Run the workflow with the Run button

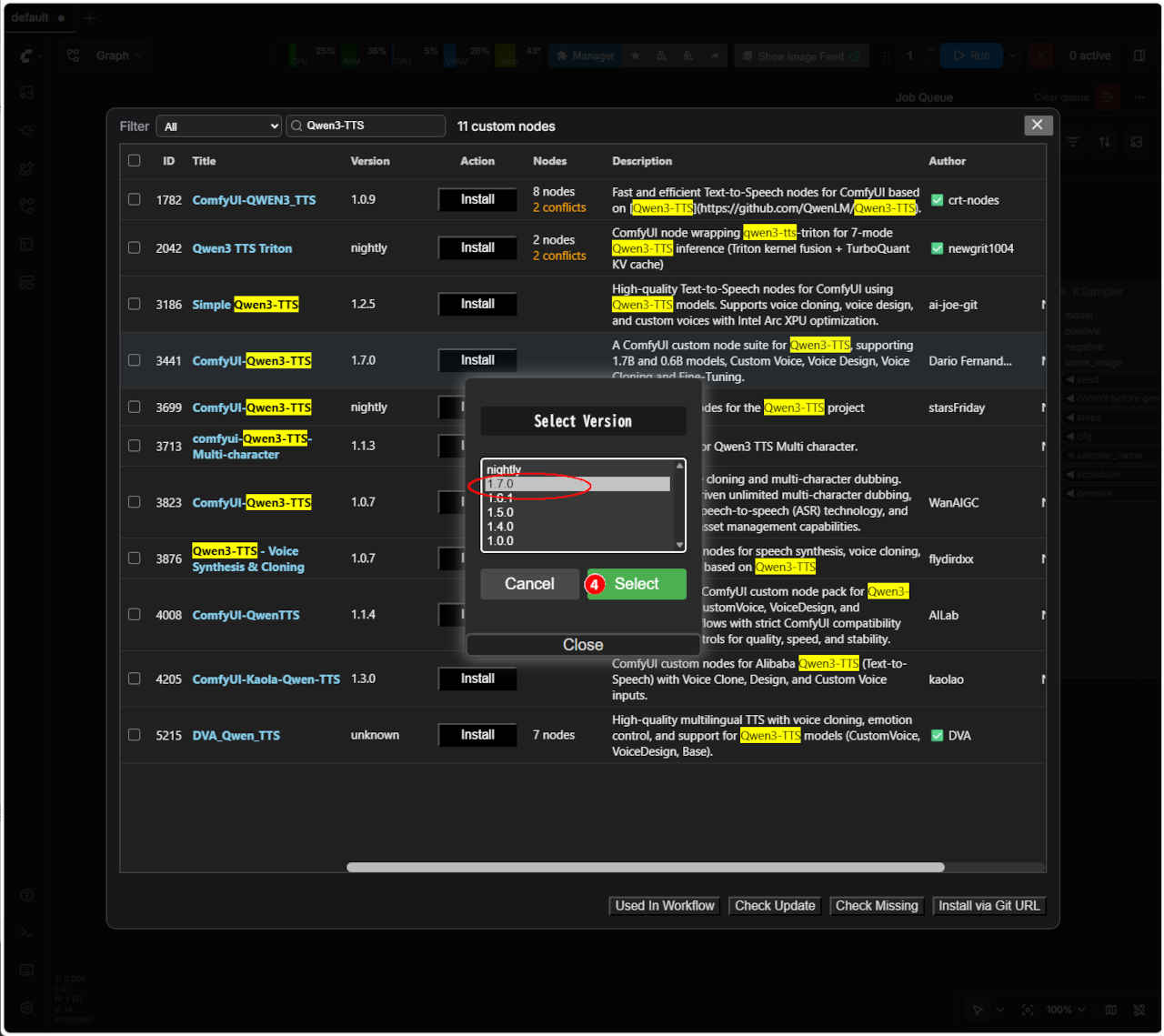point(971,55)
